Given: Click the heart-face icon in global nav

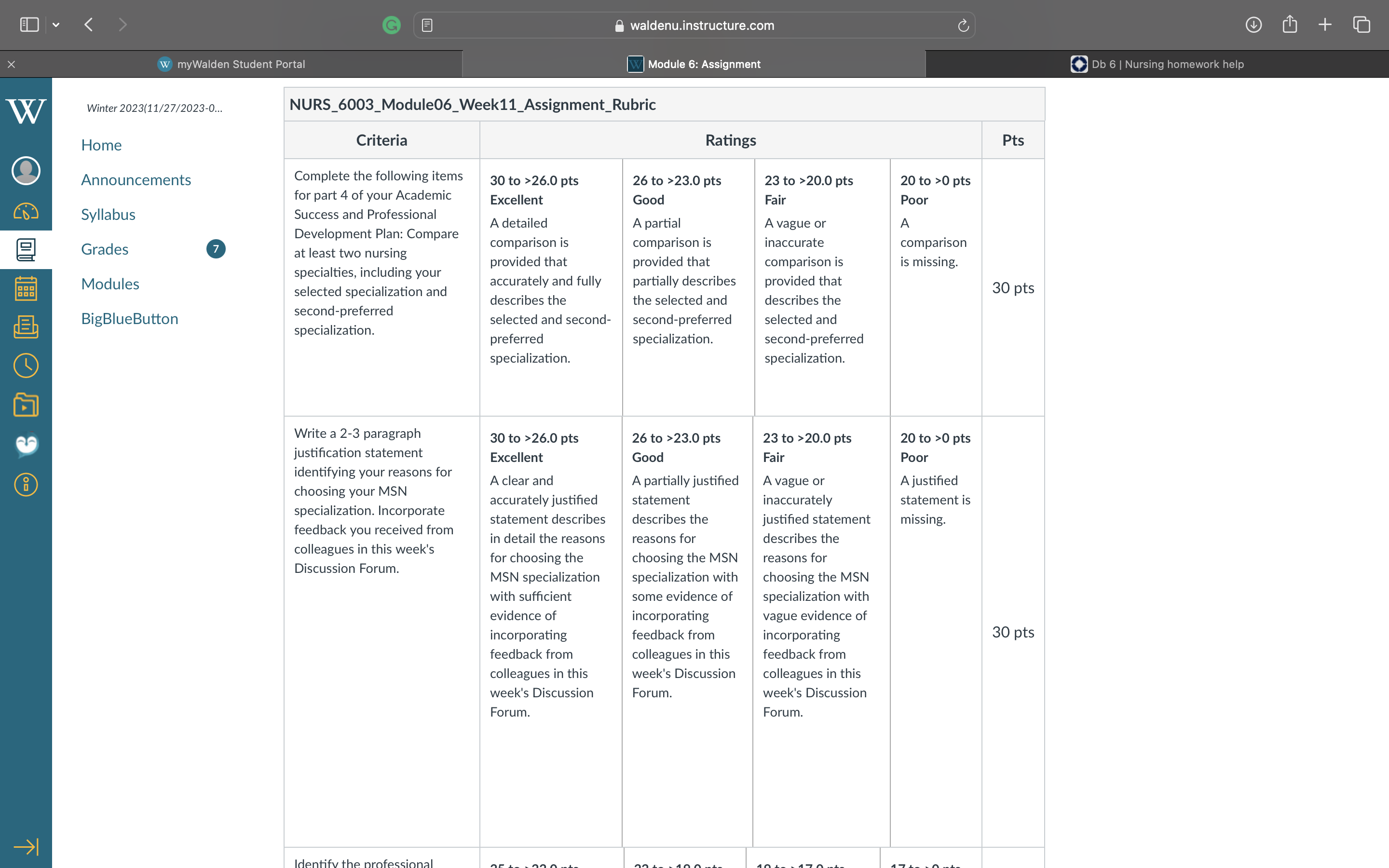Looking at the screenshot, I should 26,445.
